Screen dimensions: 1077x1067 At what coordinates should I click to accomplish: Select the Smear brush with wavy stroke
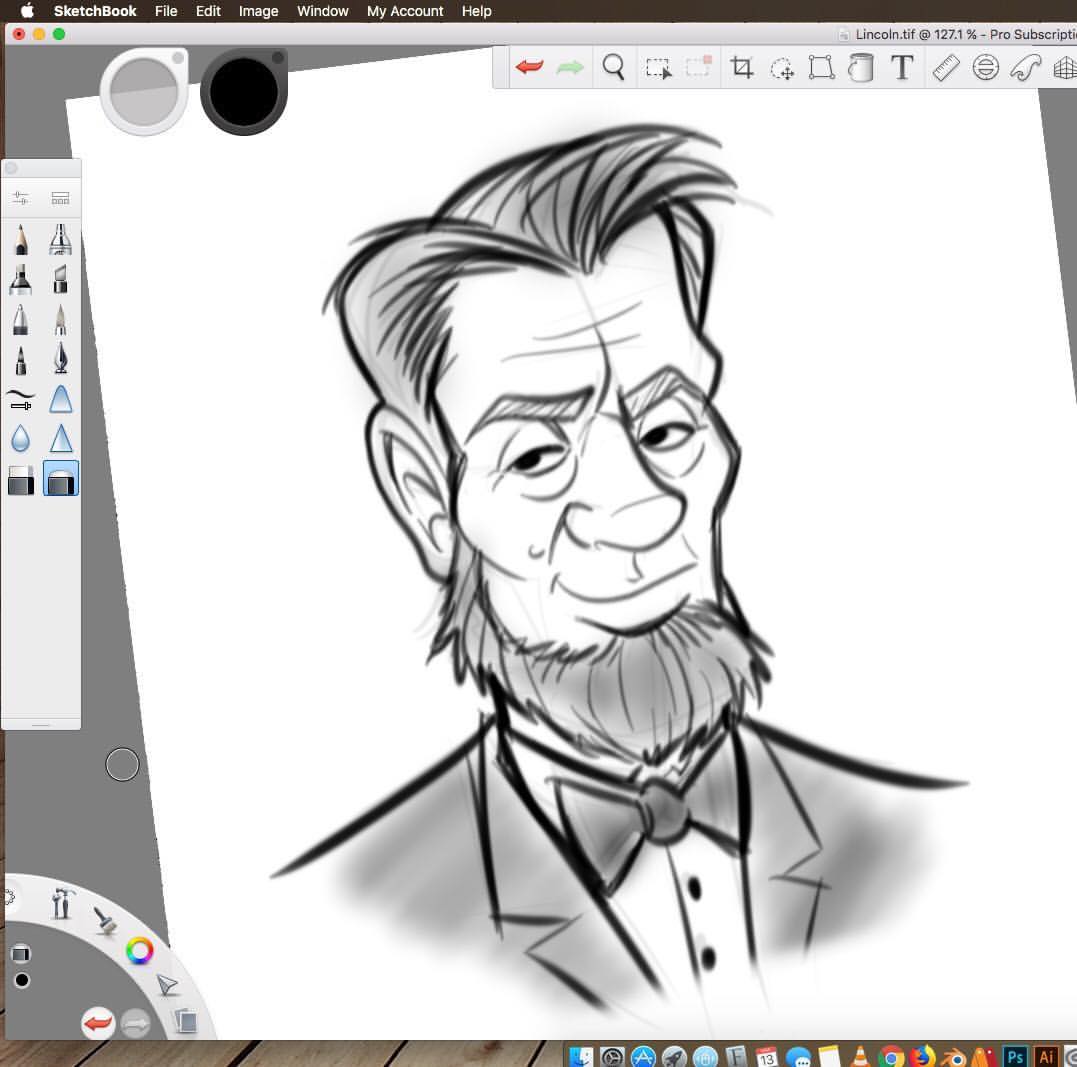point(21,399)
